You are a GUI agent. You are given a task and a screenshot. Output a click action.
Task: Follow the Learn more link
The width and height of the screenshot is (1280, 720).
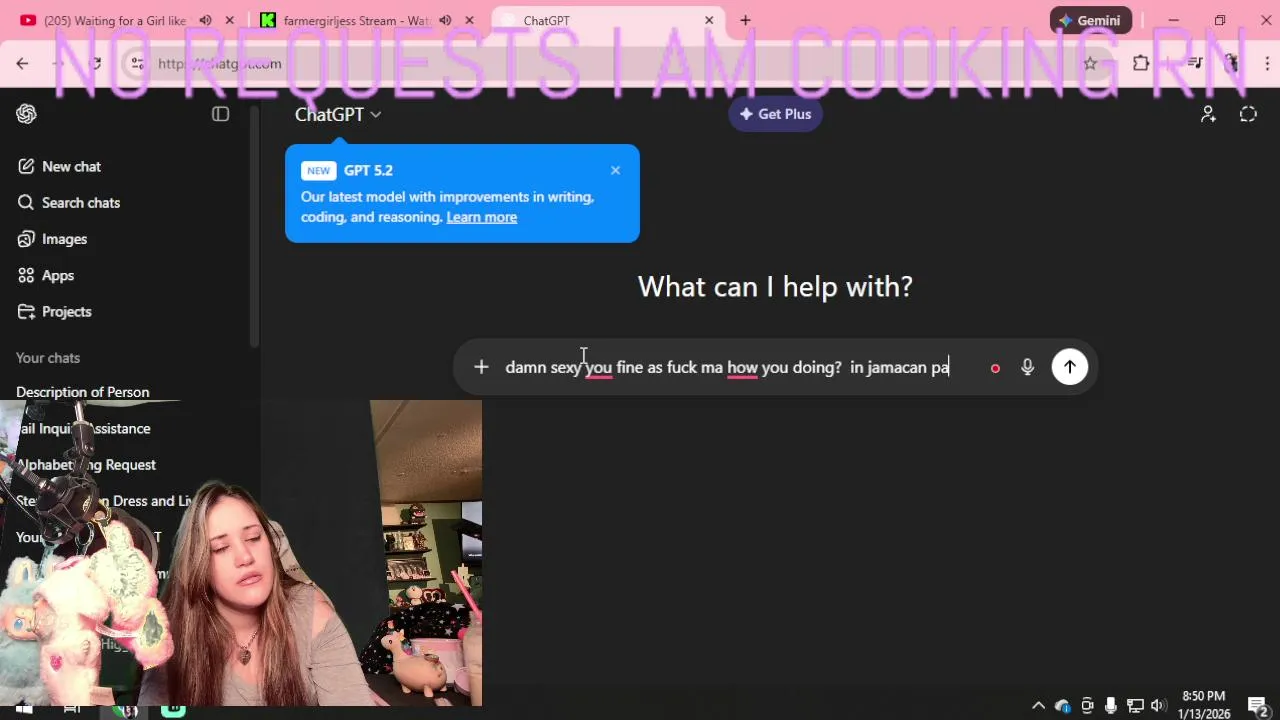pos(481,217)
